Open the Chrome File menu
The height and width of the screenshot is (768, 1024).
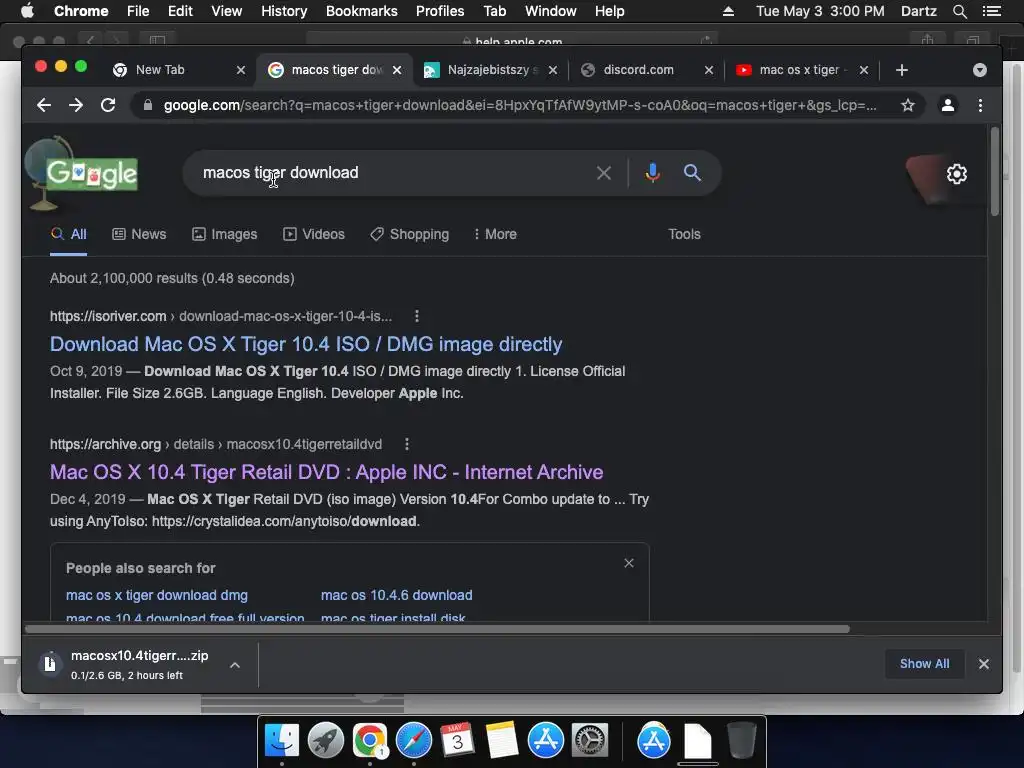(138, 11)
